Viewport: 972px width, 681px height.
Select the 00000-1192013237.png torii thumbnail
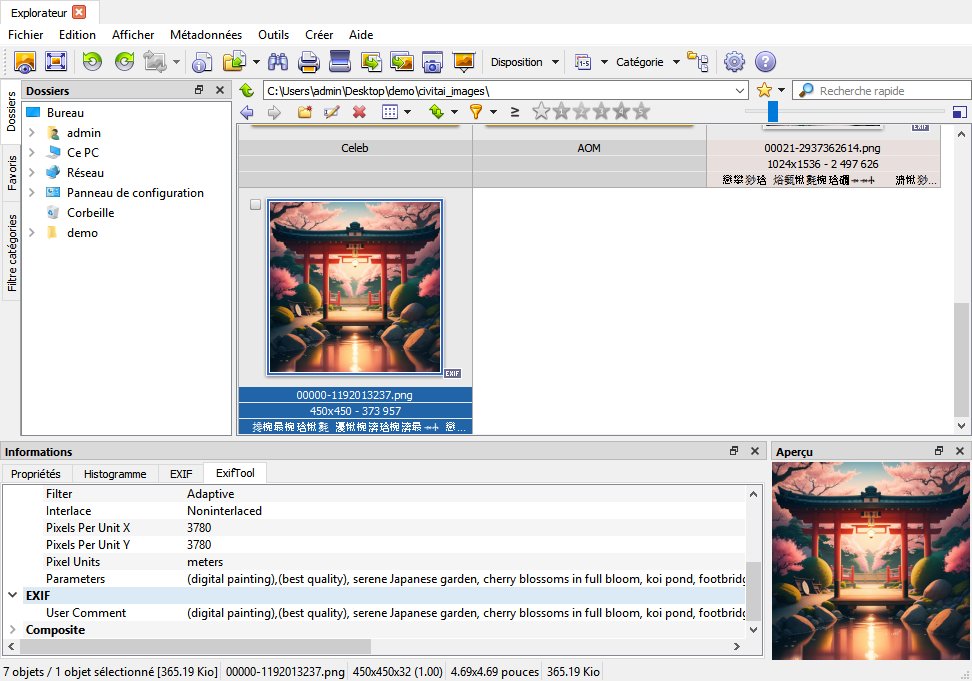[x=355, y=287]
